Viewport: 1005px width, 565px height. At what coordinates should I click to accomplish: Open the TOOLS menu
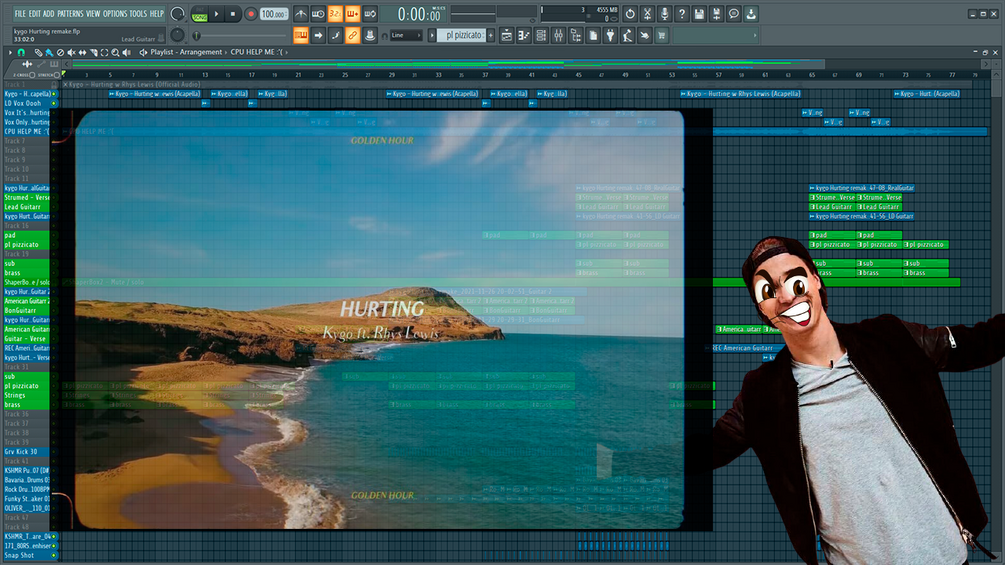pyautogui.click(x=138, y=13)
